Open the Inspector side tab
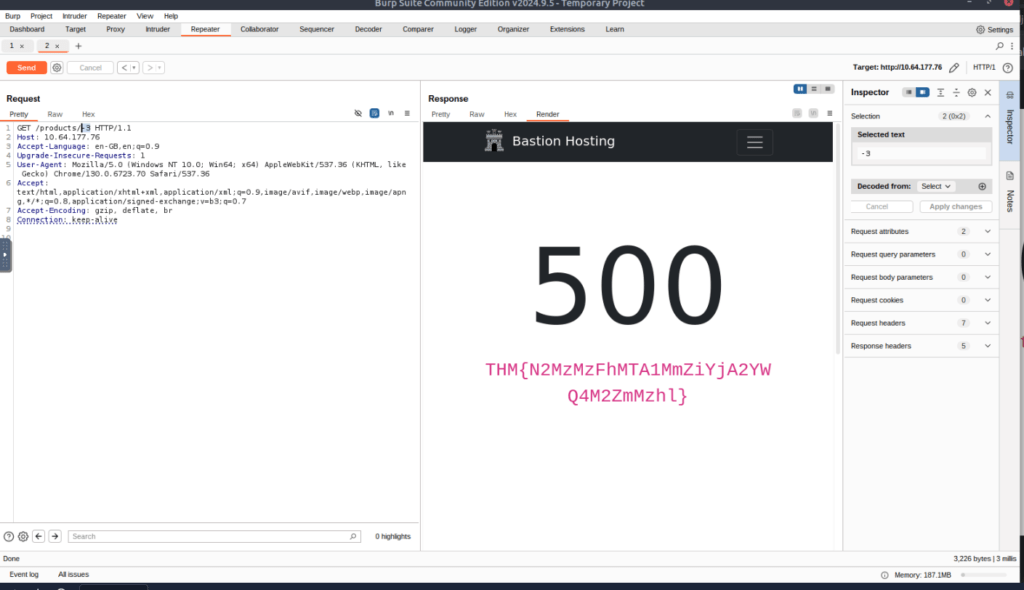The width and height of the screenshot is (1024, 590). 1009,120
